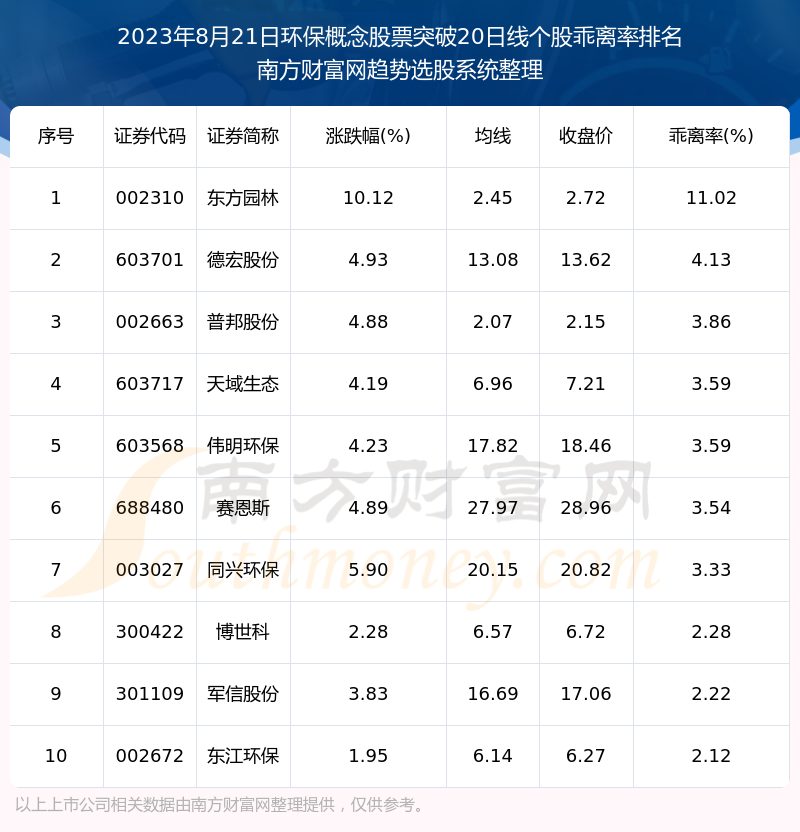Viewport: 800px width, 832px height.
Task: Click the 4.13 deviation rate
Action: point(711,260)
